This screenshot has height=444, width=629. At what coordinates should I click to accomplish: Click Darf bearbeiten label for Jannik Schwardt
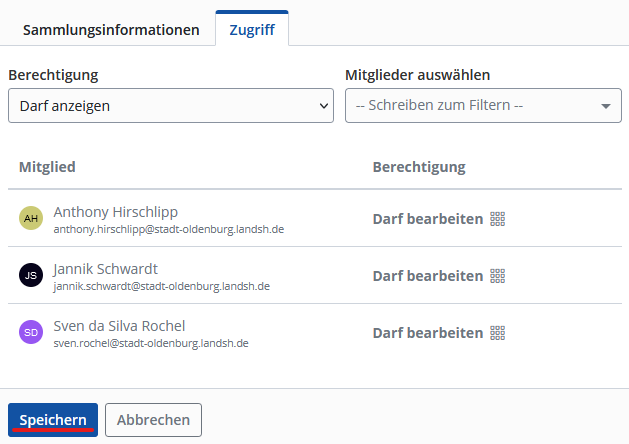coord(427,276)
